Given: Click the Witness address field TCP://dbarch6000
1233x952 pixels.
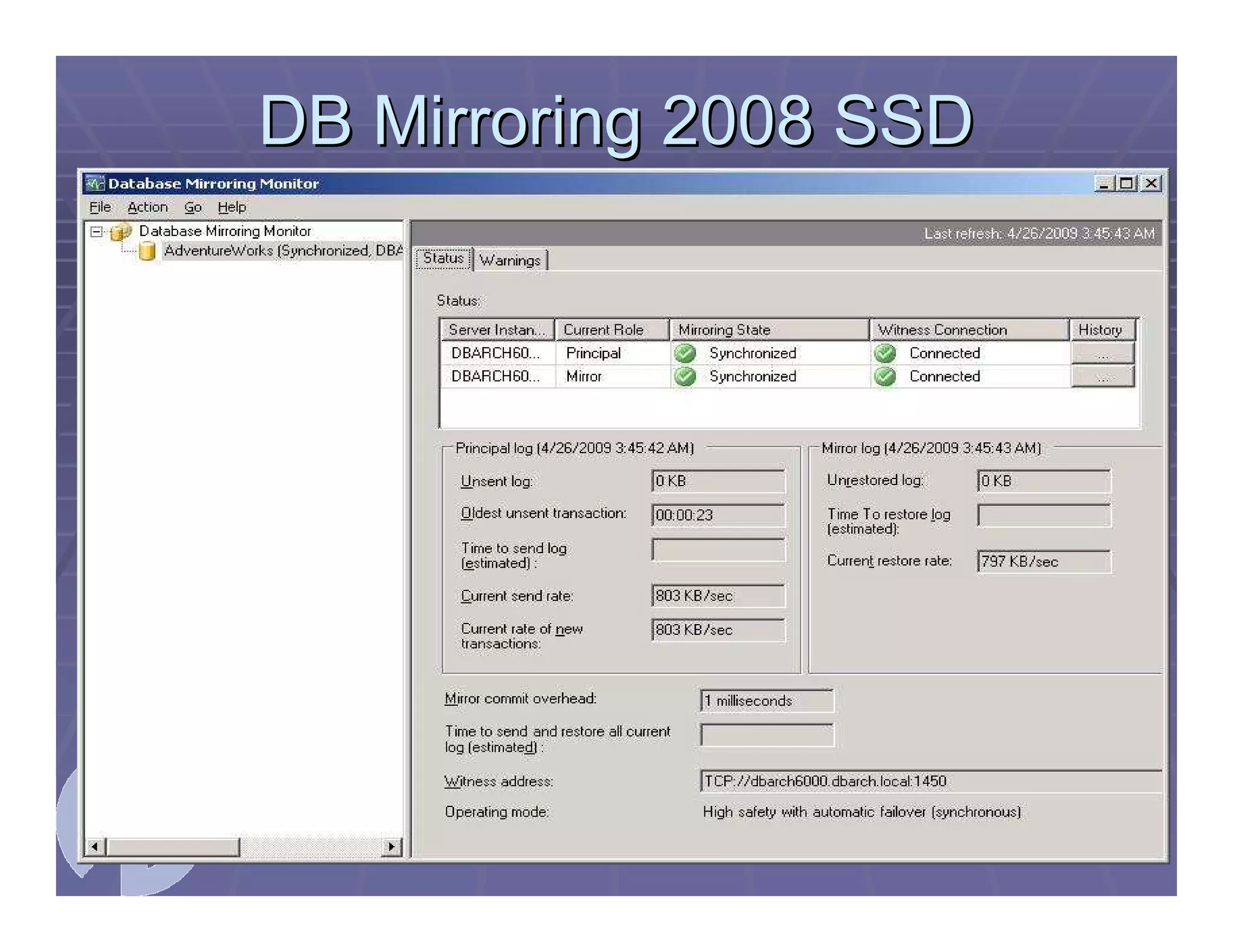Looking at the screenshot, I should click(x=931, y=781).
